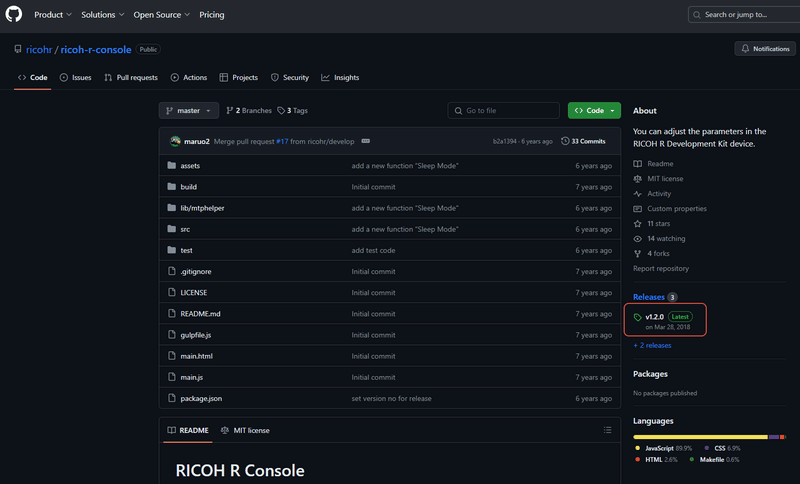Viewport: 800px width, 484px height.
Task: Open the main.js file
Action: tap(192, 377)
